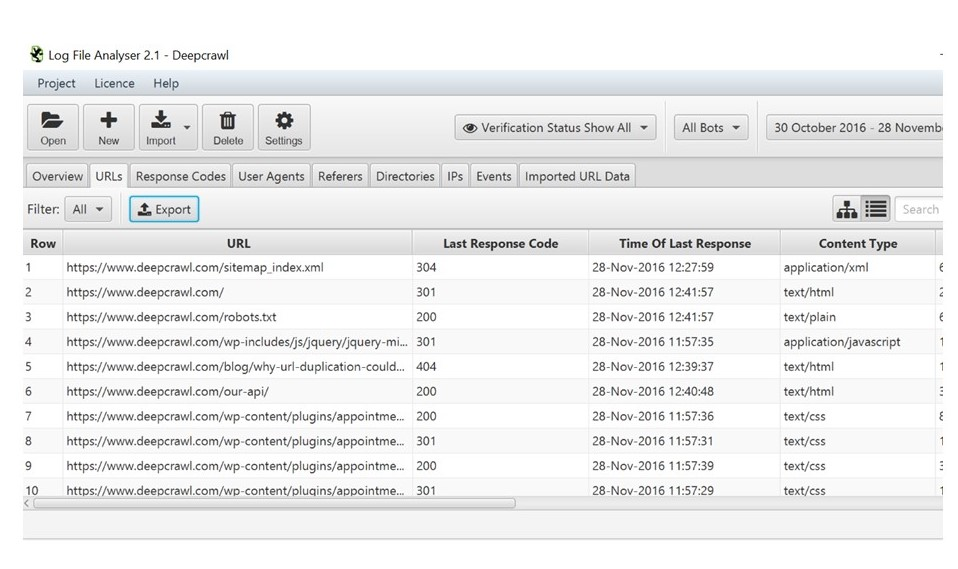The width and height of the screenshot is (958, 569).
Task: Click timestamp 28-Nov-2016 11:57:39
Action: tap(653, 466)
